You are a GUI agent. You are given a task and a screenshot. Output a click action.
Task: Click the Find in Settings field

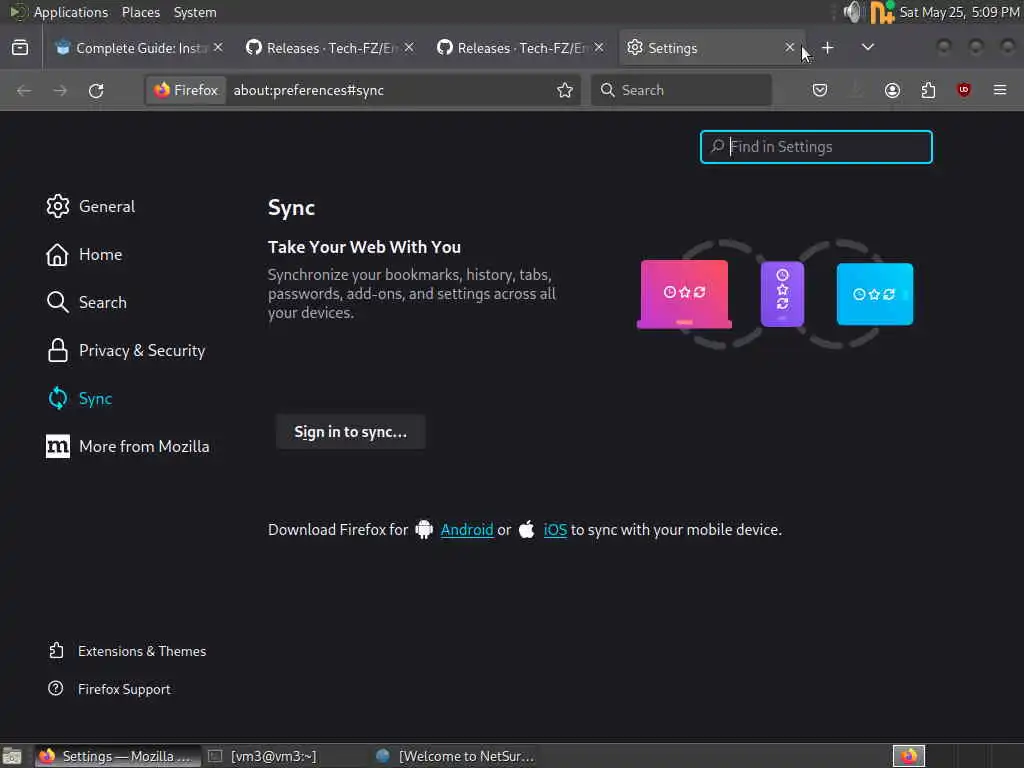coord(816,147)
